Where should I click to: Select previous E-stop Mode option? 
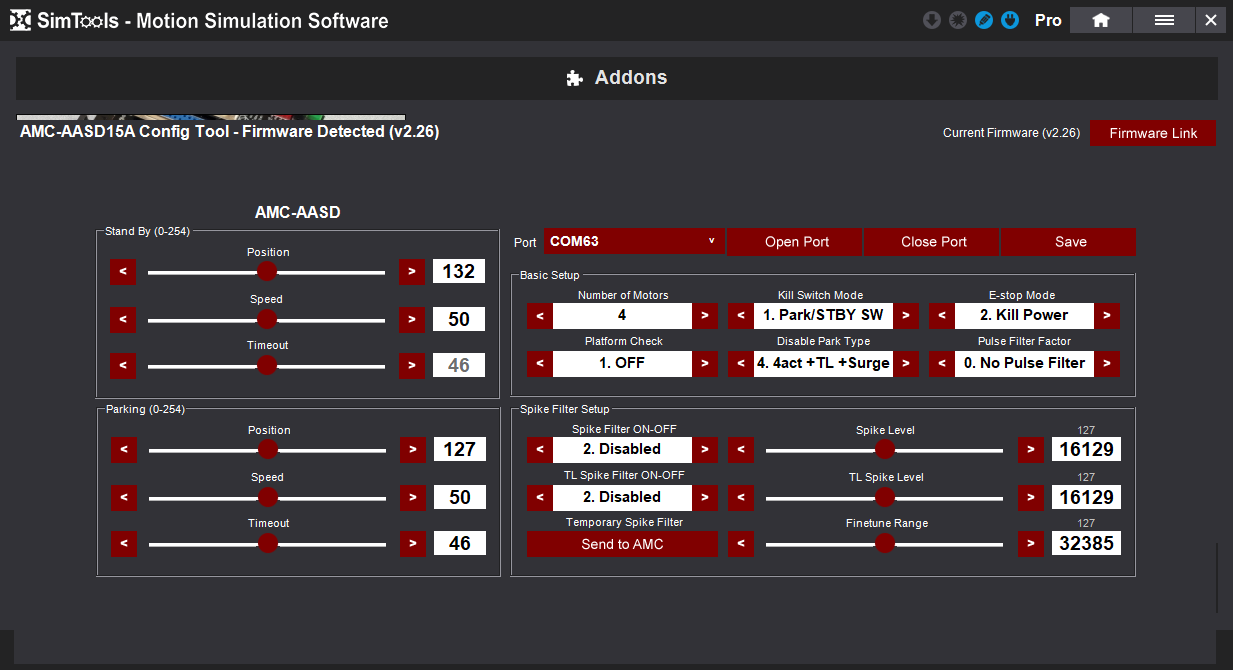click(x=942, y=316)
